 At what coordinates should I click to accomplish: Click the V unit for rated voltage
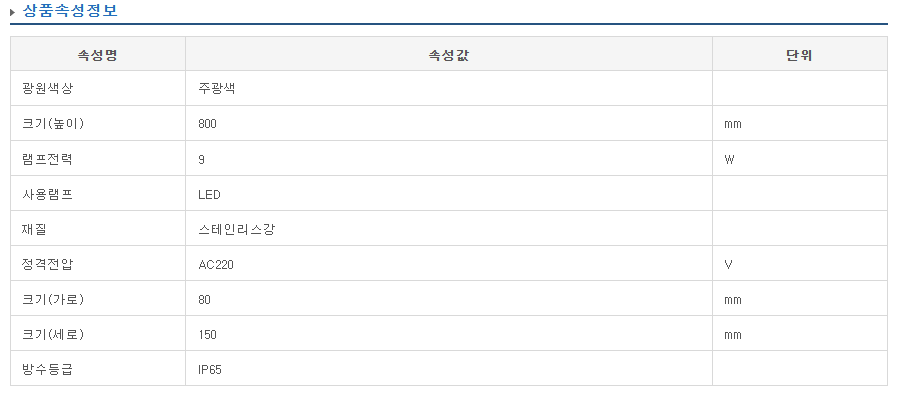point(728,264)
